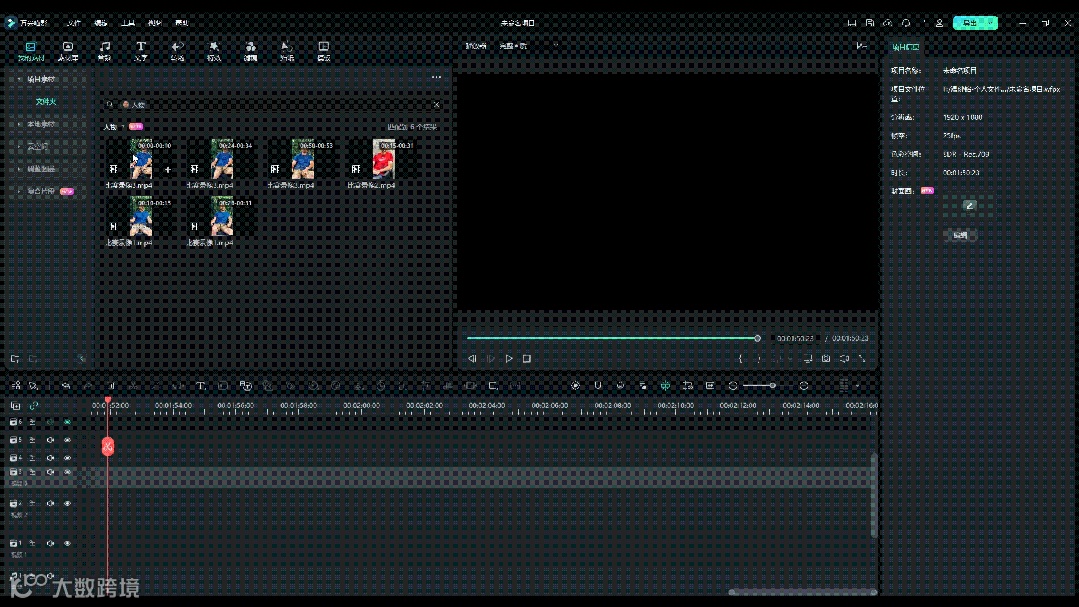
Task: Click the preview playback progress slider
Action: 612,338
